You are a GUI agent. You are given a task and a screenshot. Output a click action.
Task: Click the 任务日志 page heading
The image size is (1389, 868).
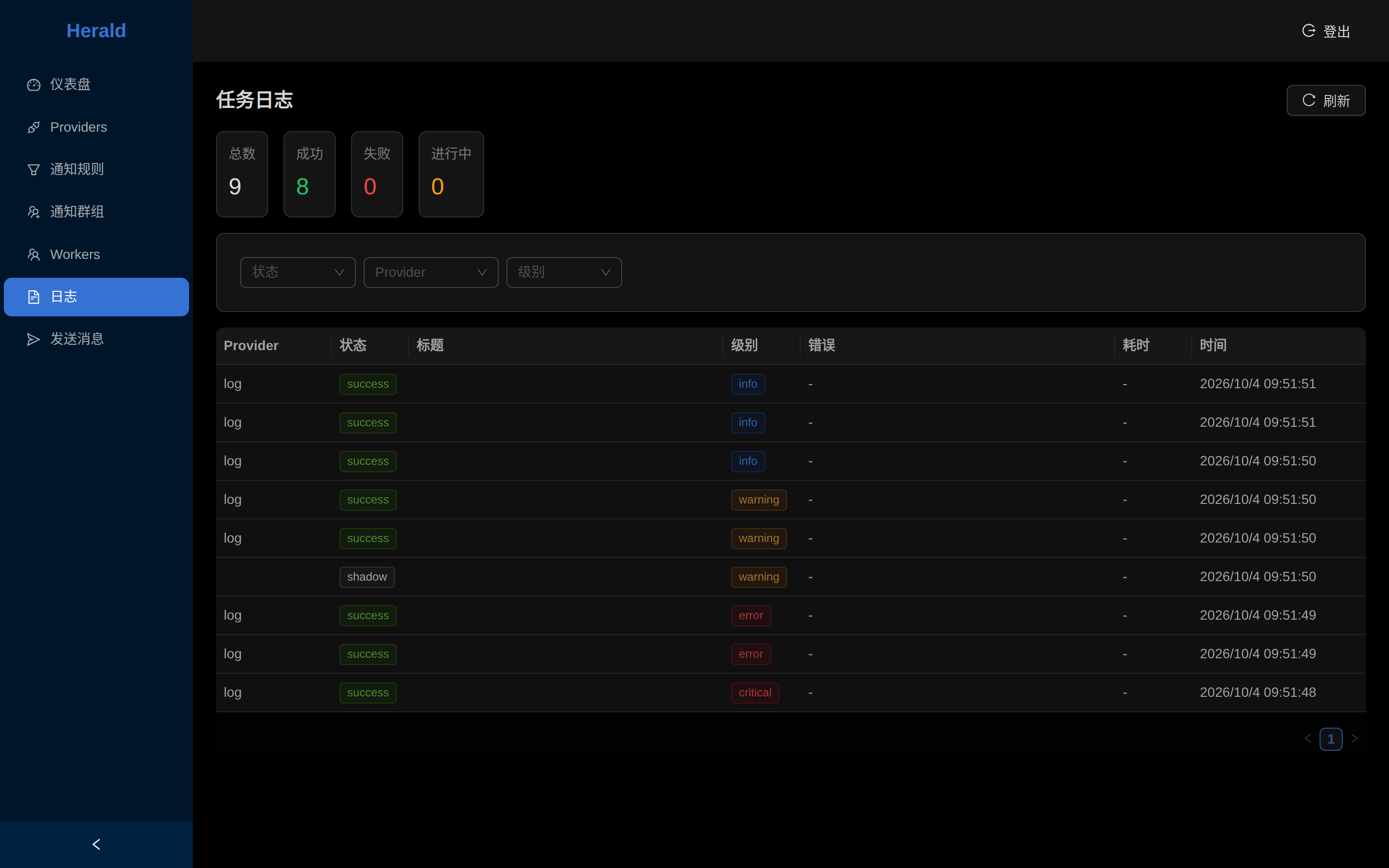[x=254, y=100]
